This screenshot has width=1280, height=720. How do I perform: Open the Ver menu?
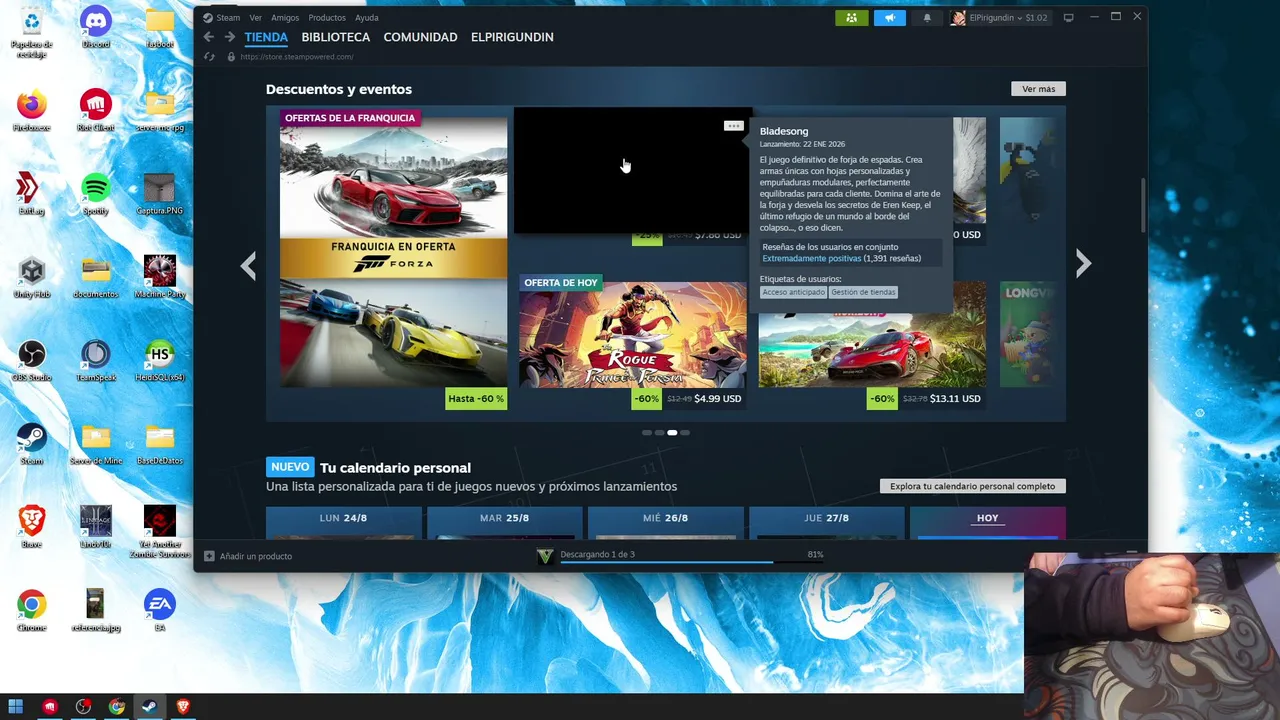[256, 18]
